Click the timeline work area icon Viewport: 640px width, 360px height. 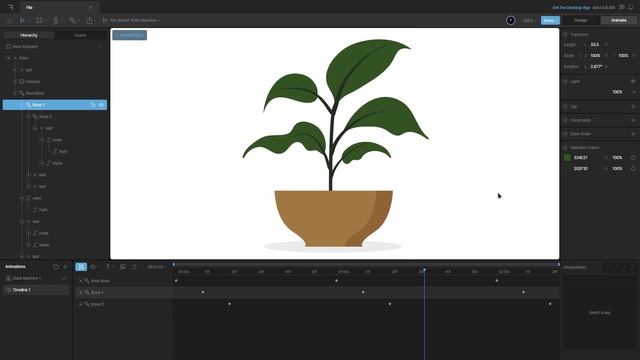[122, 267]
